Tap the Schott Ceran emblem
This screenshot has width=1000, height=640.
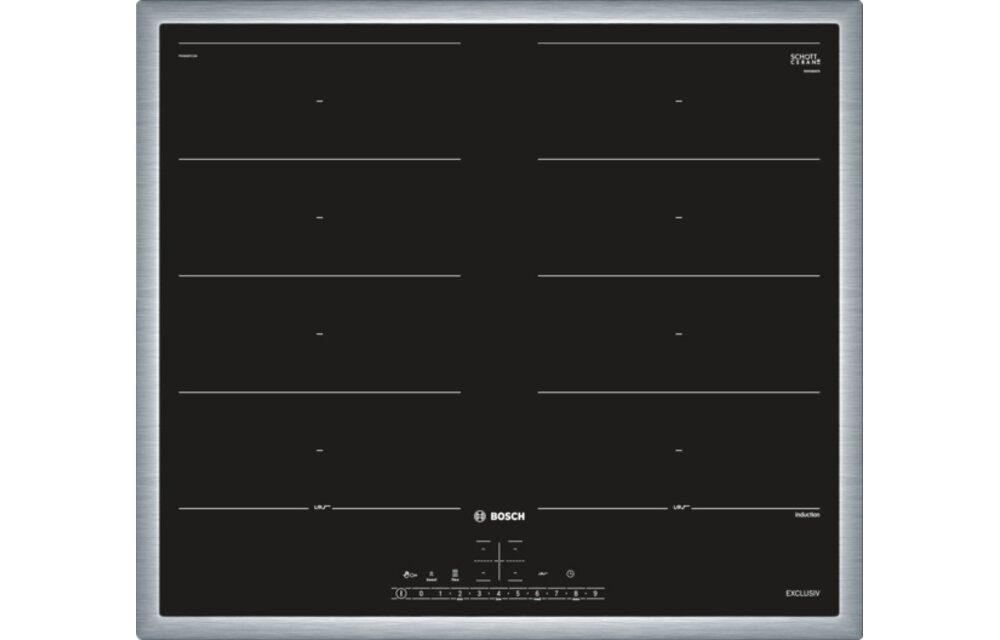point(803,58)
